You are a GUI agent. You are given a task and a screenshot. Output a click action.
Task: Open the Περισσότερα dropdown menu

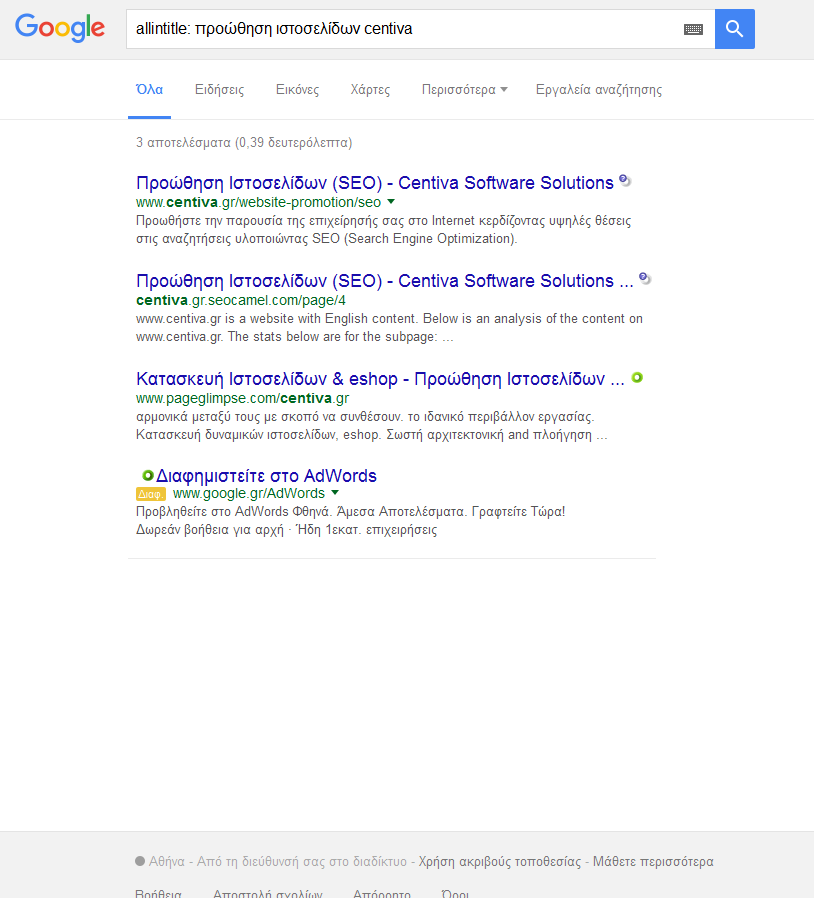465,89
